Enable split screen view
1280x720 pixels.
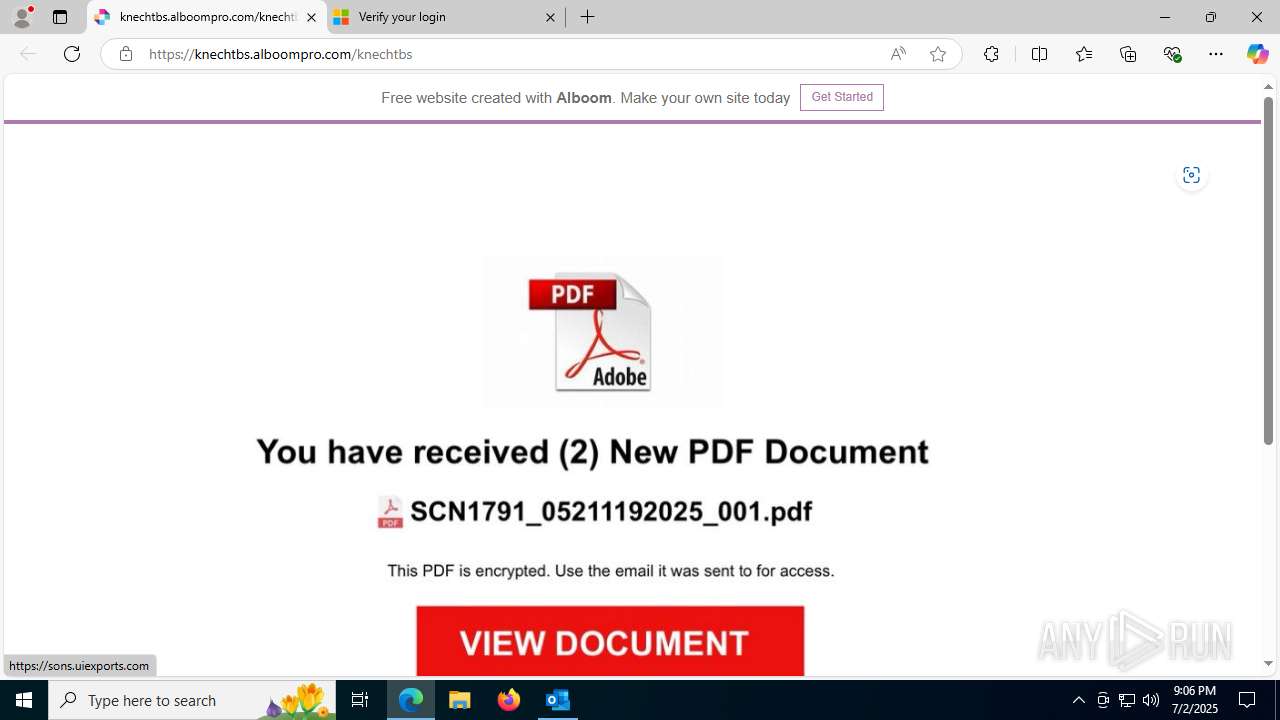tap(1039, 54)
